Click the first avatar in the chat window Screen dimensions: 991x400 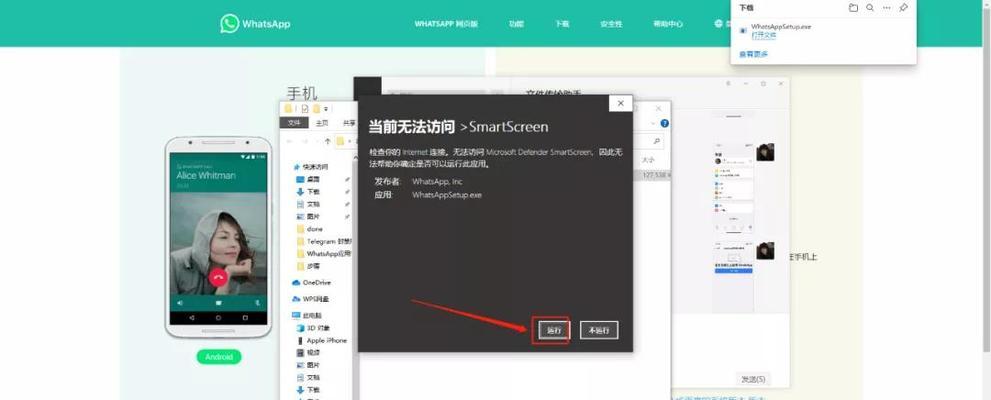pos(765,152)
